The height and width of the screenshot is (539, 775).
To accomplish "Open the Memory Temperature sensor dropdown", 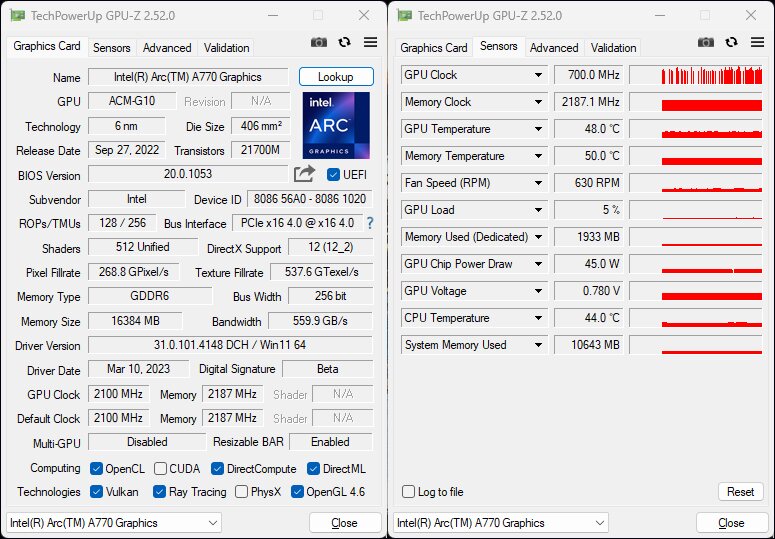I will 538,156.
